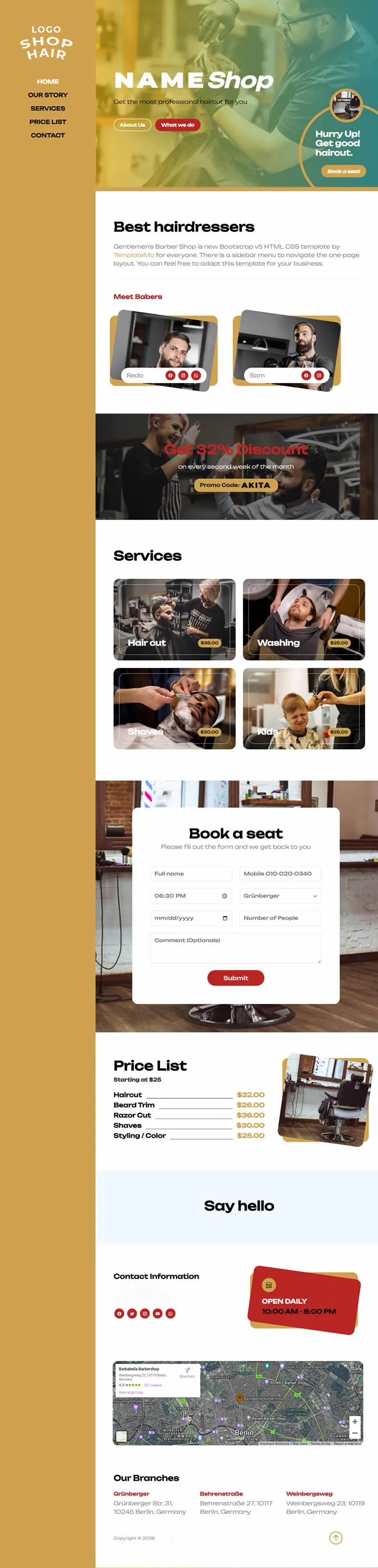
Task: Visit the YouTube icon under Contact Information
Action: (157, 1314)
